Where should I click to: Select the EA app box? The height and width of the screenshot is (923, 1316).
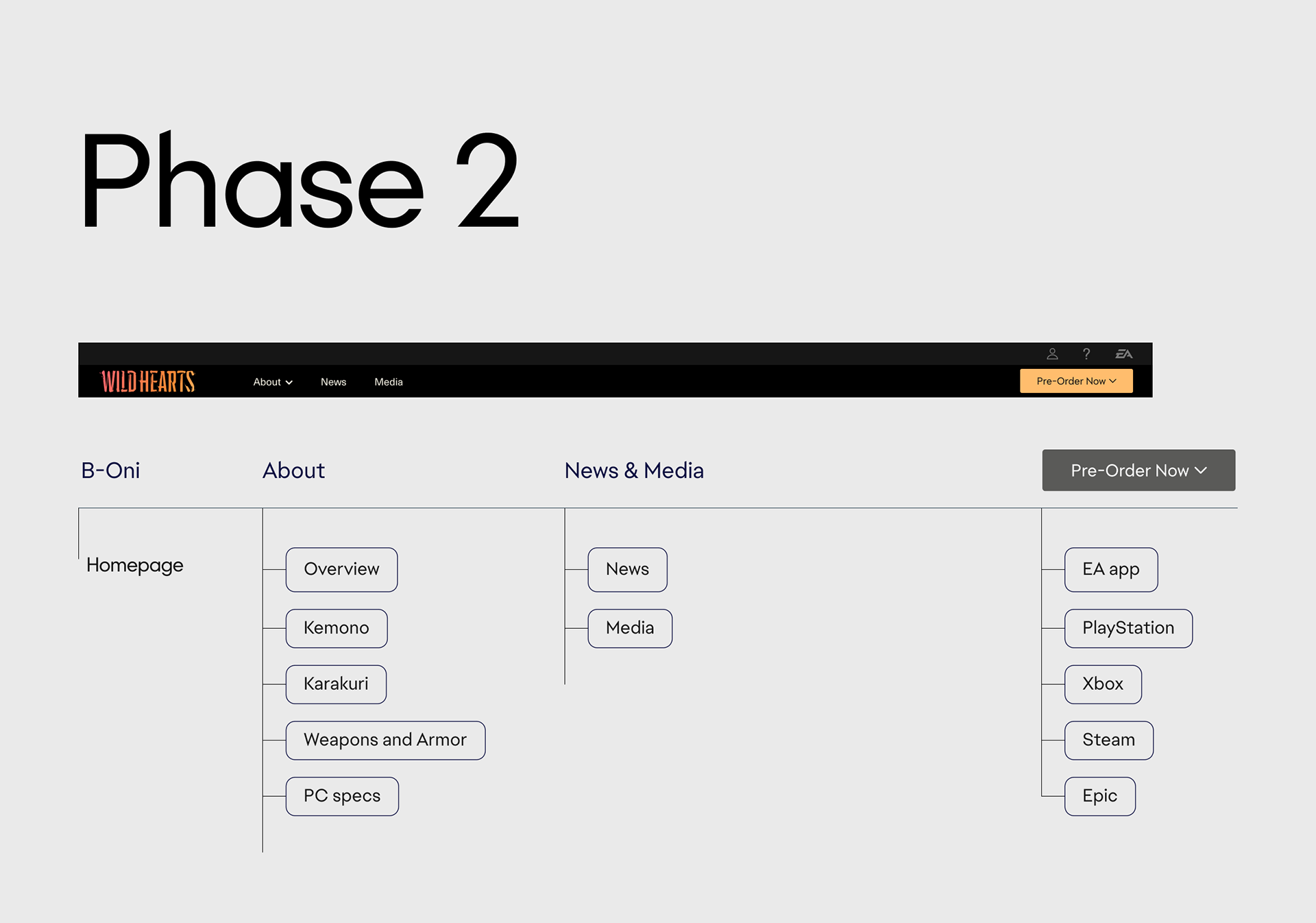(x=1111, y=569)
